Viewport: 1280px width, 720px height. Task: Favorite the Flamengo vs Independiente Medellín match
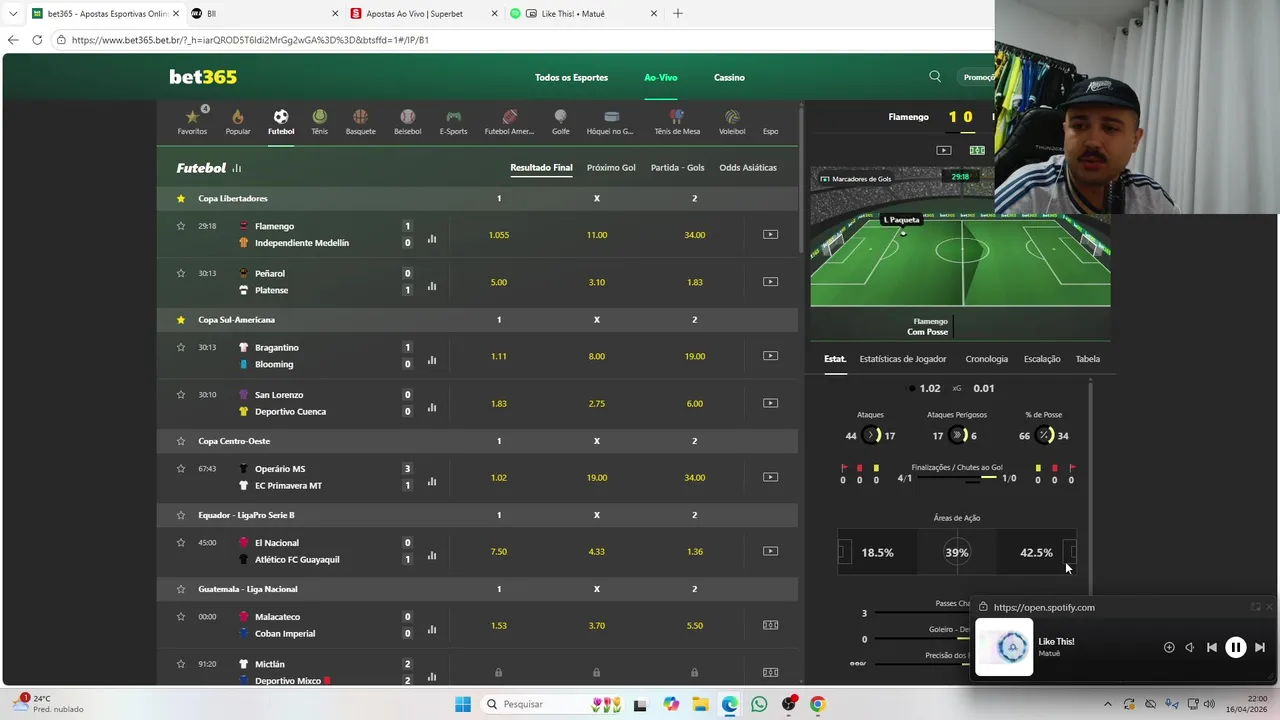181,226
